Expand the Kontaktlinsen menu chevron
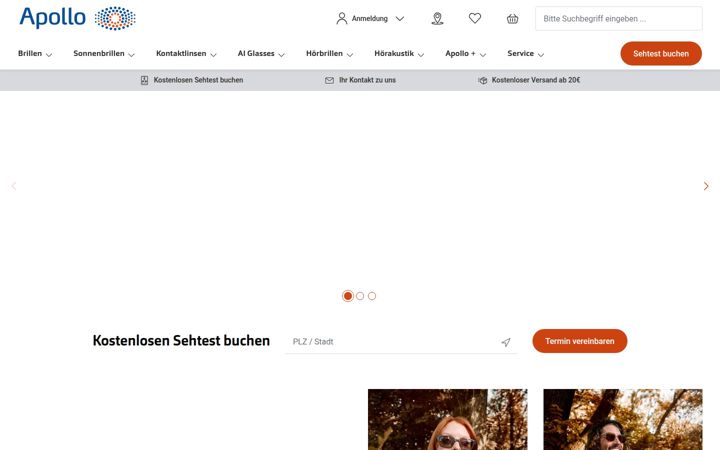The image size is (720, 450). coord(213,55)
